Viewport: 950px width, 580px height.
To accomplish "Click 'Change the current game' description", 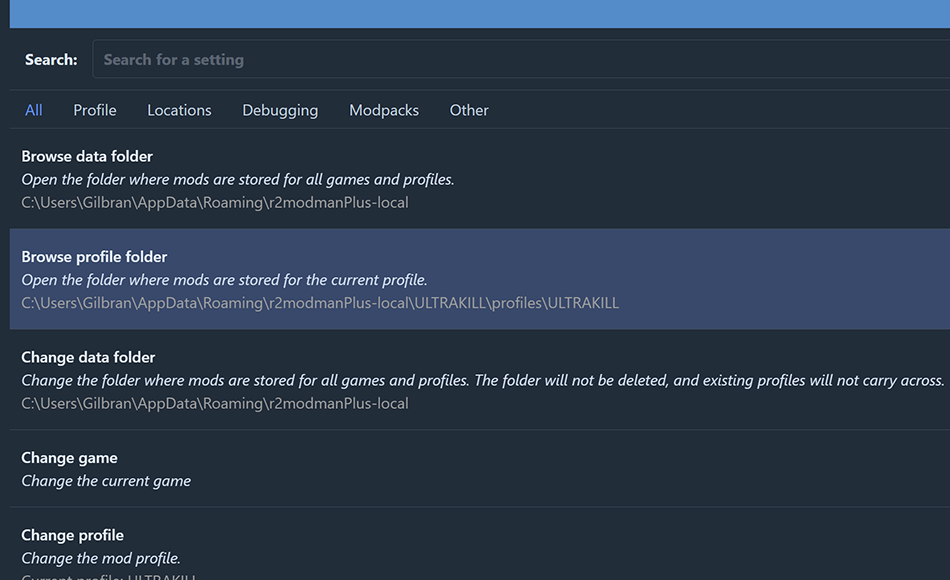I will tap(106, 481).
